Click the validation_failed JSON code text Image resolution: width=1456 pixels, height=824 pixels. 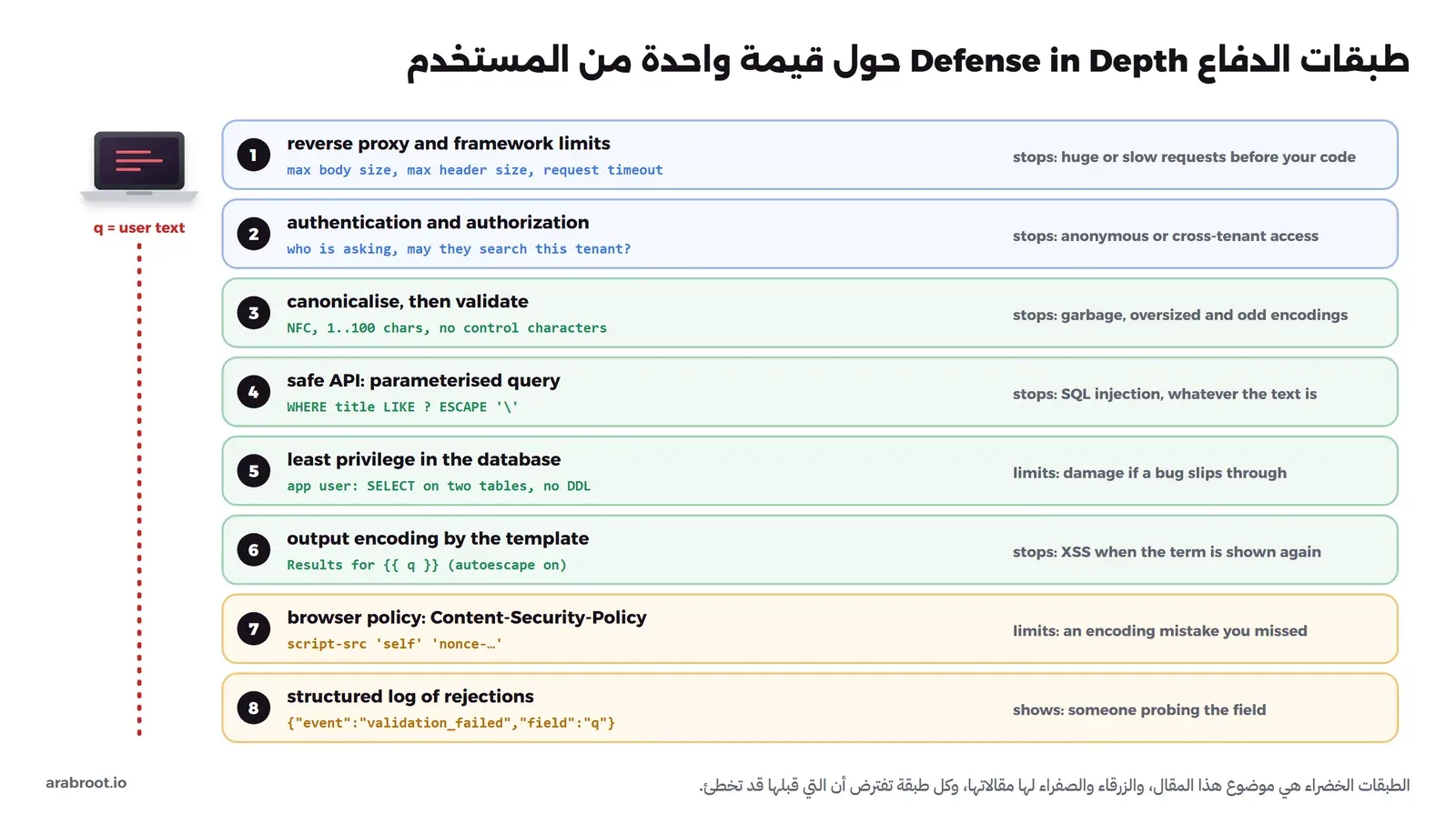coord(451,723)
